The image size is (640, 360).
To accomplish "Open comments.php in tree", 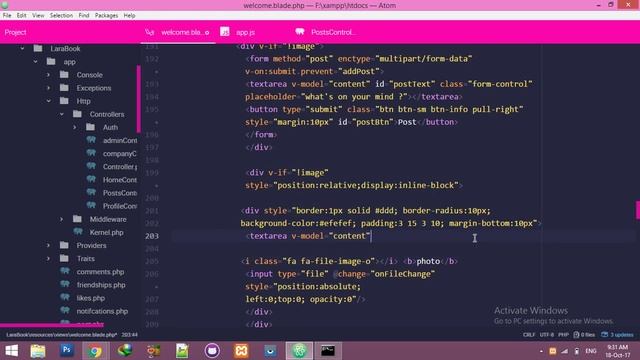I will (100, 272).
